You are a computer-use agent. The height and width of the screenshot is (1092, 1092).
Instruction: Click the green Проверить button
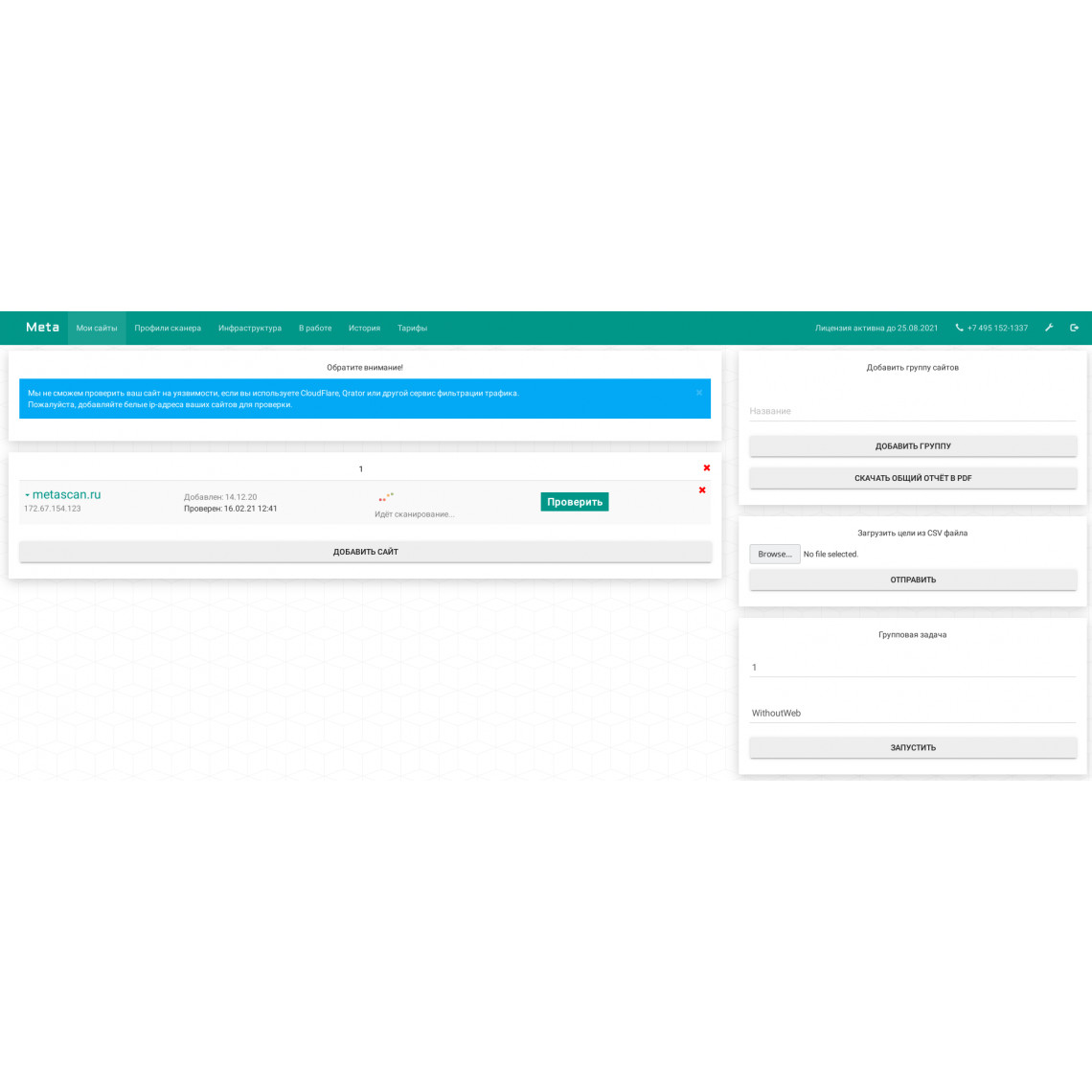[x=575, y=501]
